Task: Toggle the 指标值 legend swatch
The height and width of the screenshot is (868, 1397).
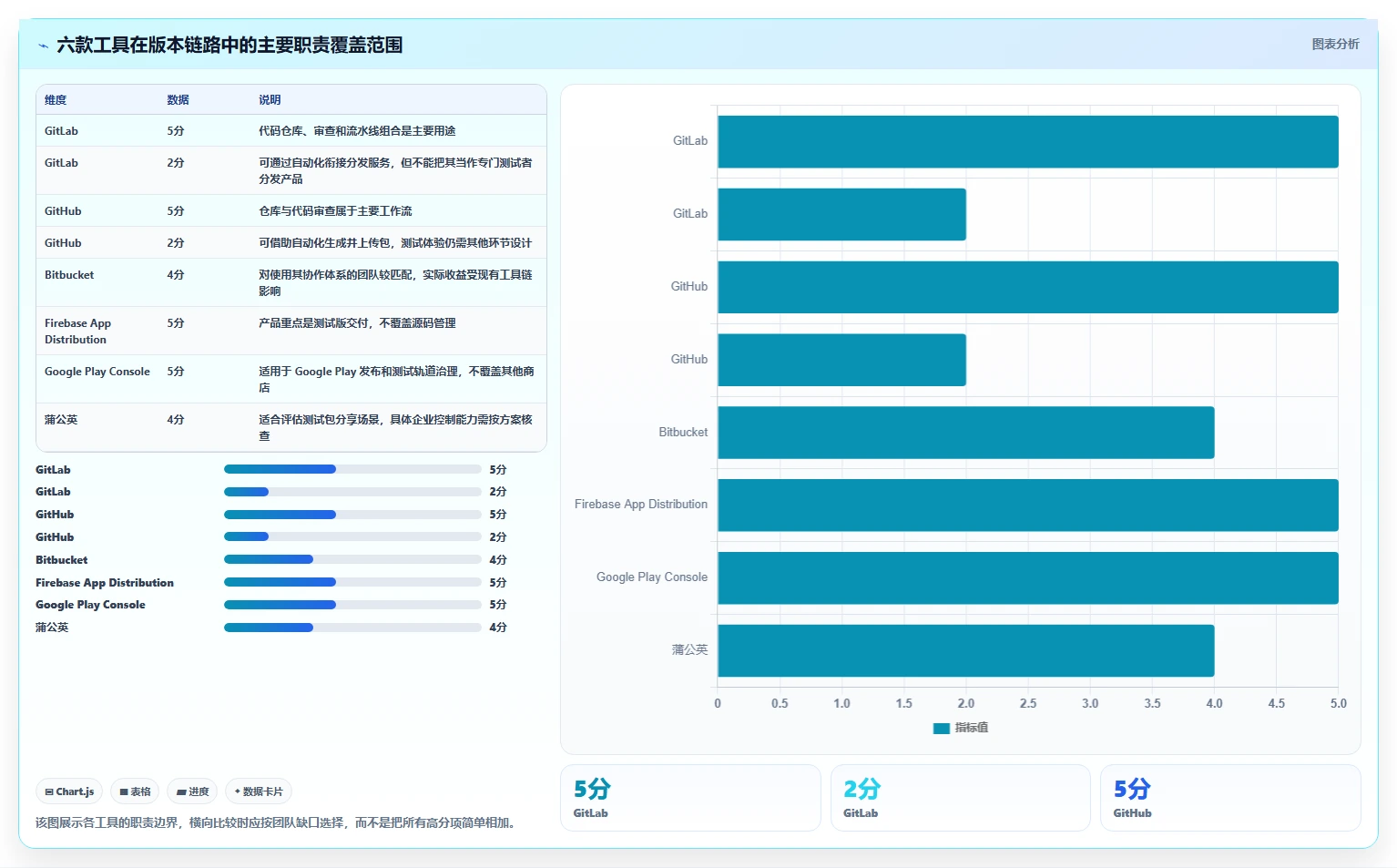Action: [942, 728]
